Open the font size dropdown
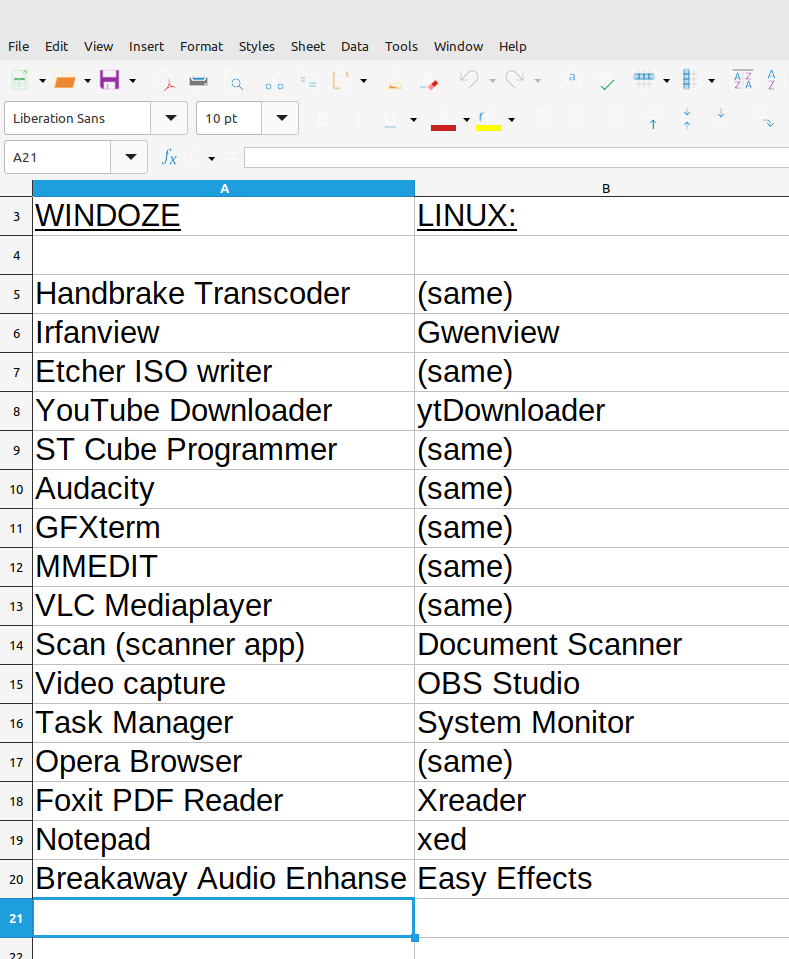Screen dimensions: 789x959 point(281,118)
